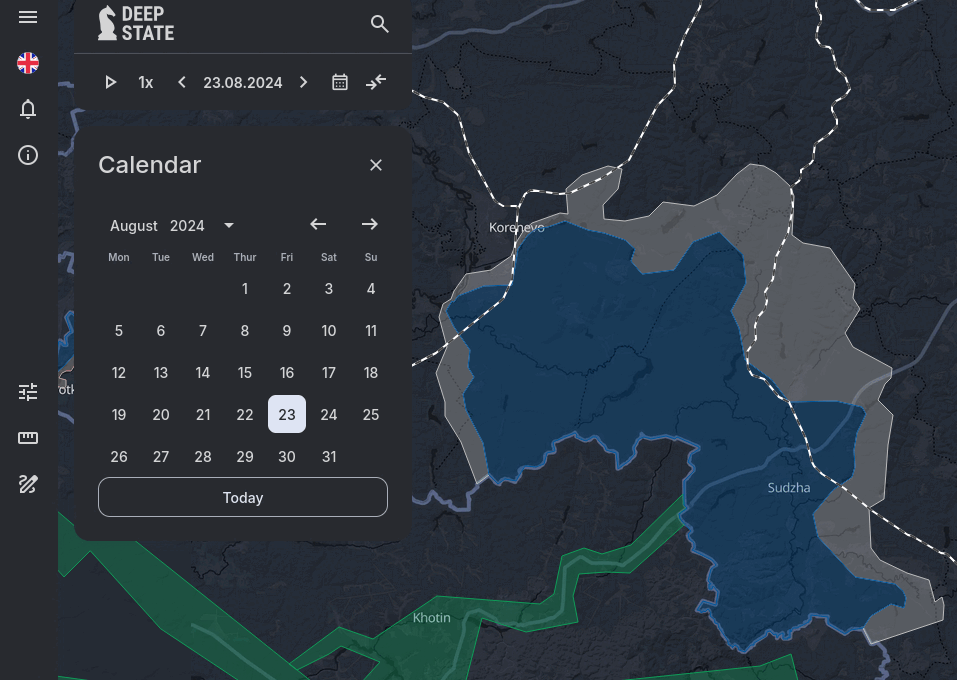Click the search magnifier icon
The height and width of the screenshot is (680, 957).
click(x=380, y=24)
